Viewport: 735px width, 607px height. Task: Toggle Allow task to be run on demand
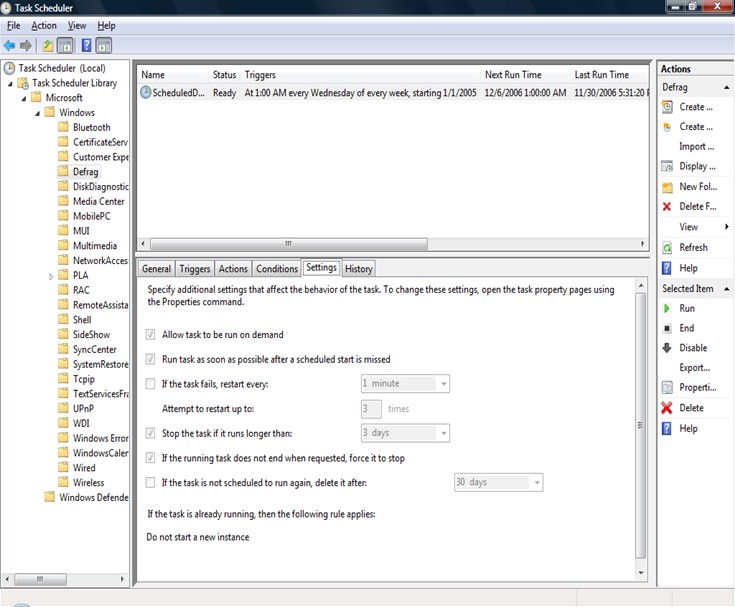coord(150,335)
